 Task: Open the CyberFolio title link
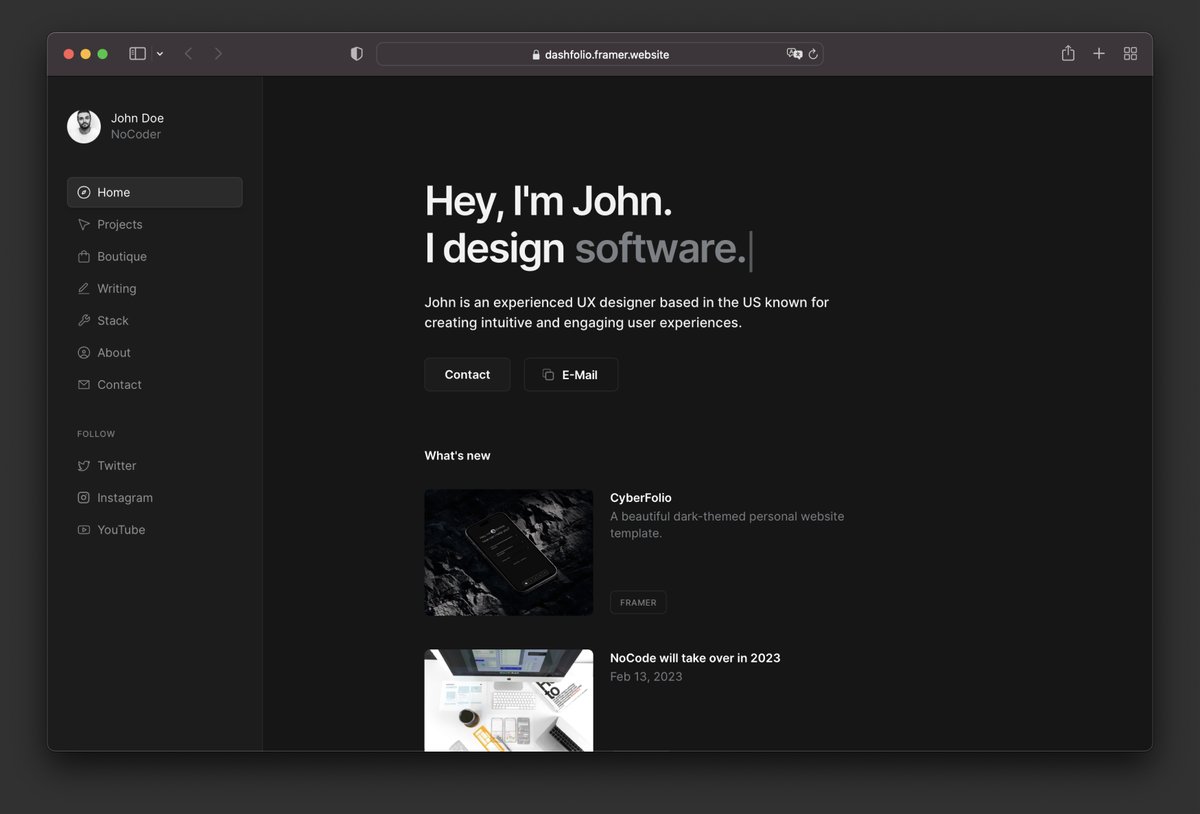coord(641,497)
